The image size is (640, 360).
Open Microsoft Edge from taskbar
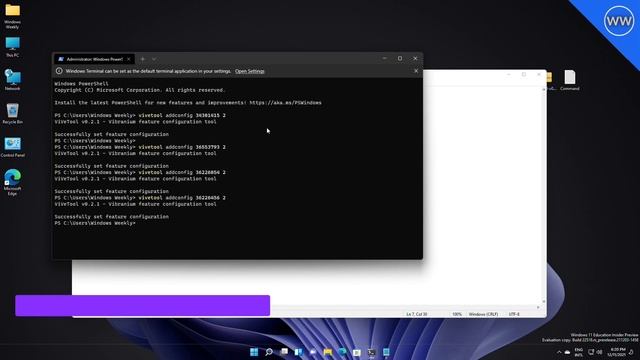click(x=342, y=352)
